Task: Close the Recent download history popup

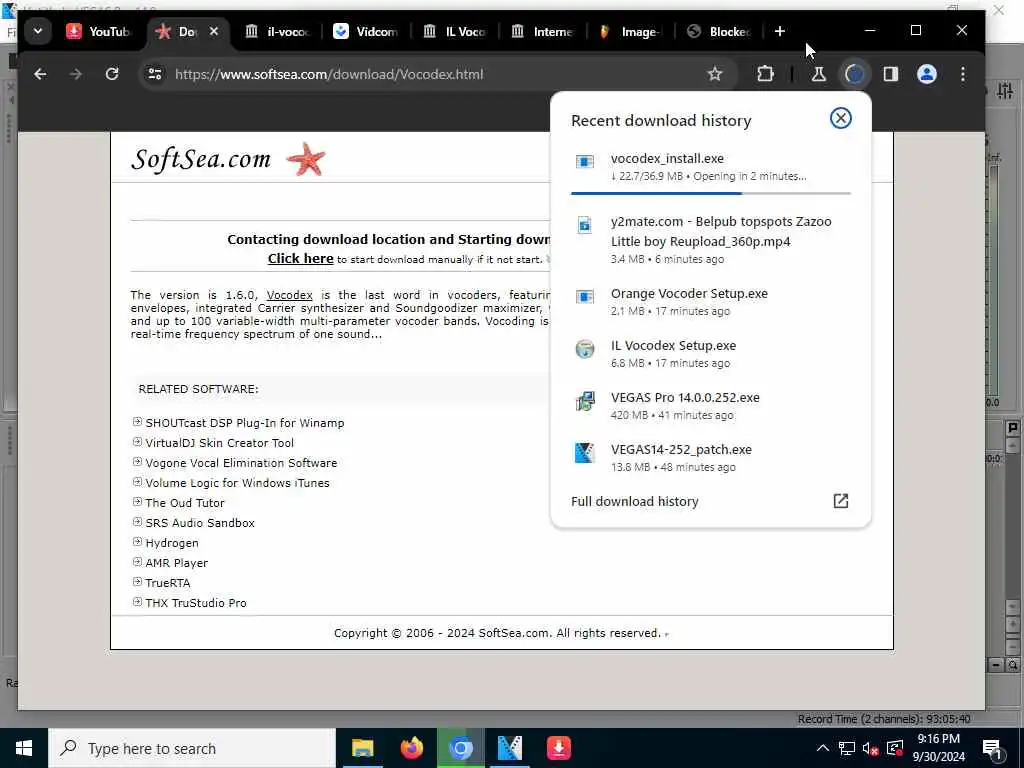Action: [840, 118]
